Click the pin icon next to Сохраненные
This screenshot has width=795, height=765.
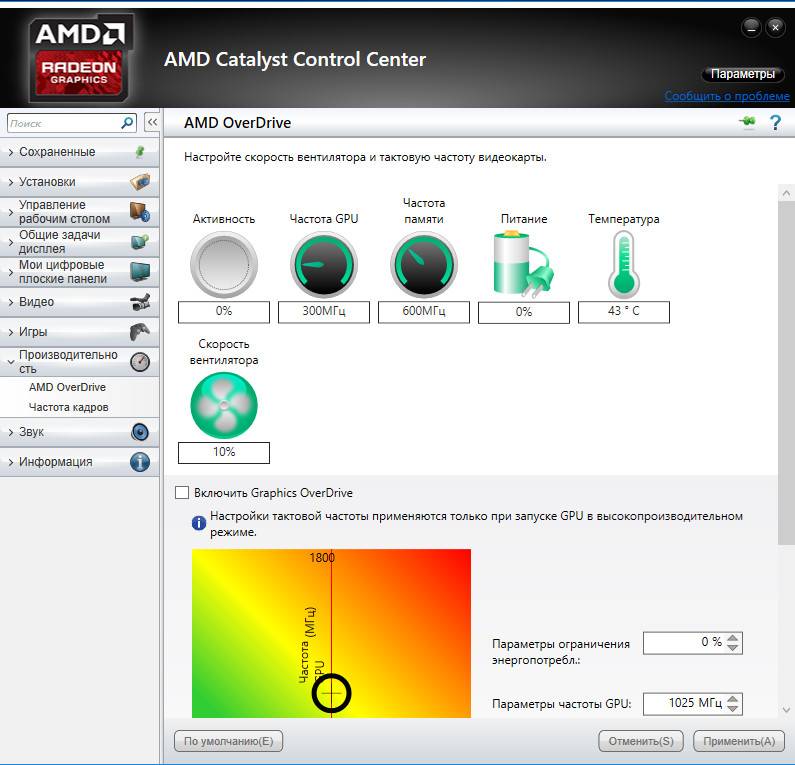(140, 152)
